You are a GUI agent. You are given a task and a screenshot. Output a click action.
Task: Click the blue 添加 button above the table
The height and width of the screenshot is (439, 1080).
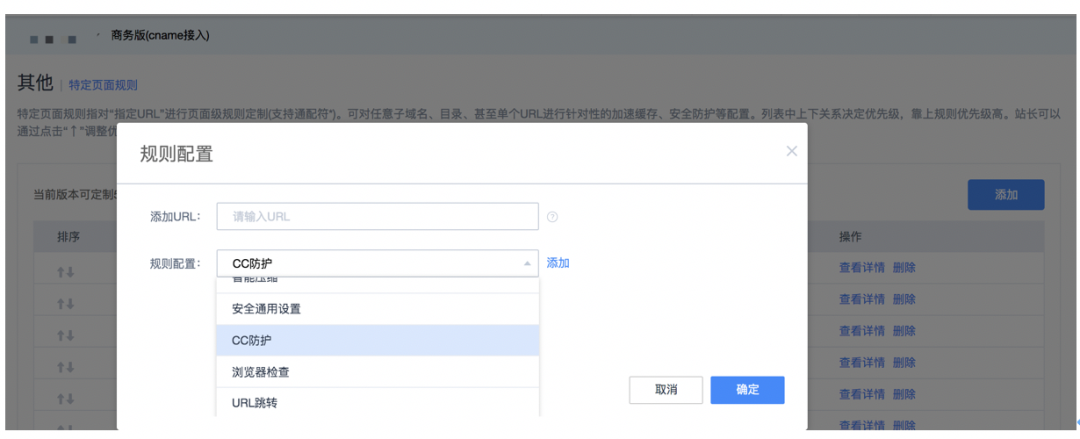[1005, 195]
